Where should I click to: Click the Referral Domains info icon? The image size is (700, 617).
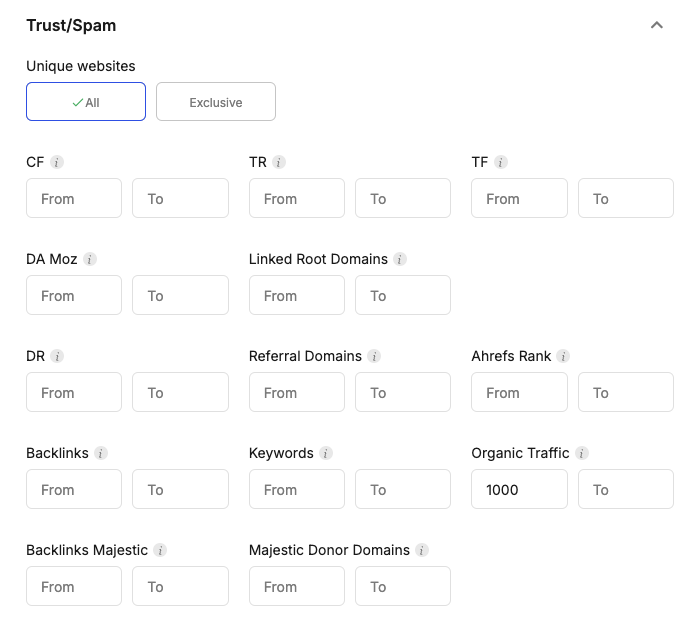coord(374,356)
